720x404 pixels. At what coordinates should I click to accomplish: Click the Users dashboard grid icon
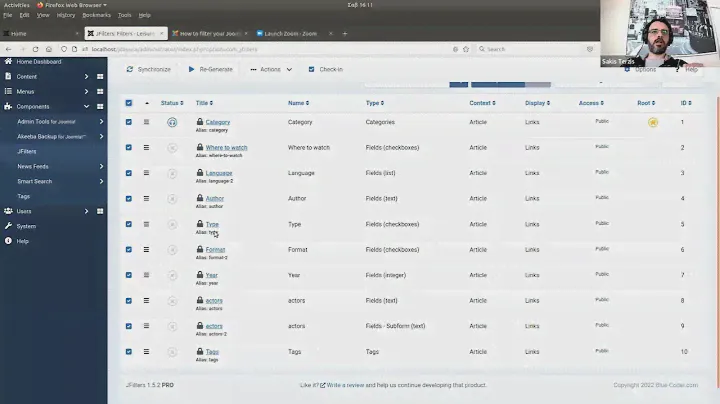coord(99,211)
